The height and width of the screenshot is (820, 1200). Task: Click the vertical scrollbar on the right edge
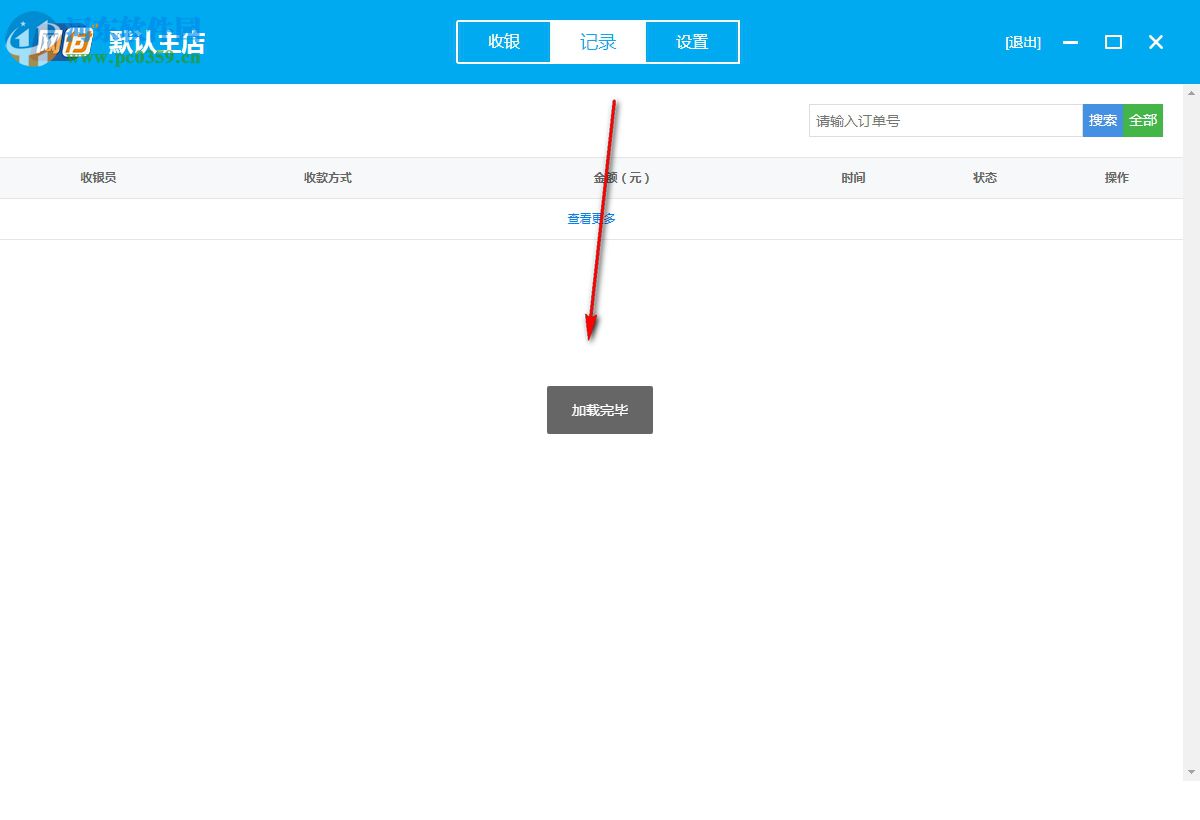tap(1195, 400)
